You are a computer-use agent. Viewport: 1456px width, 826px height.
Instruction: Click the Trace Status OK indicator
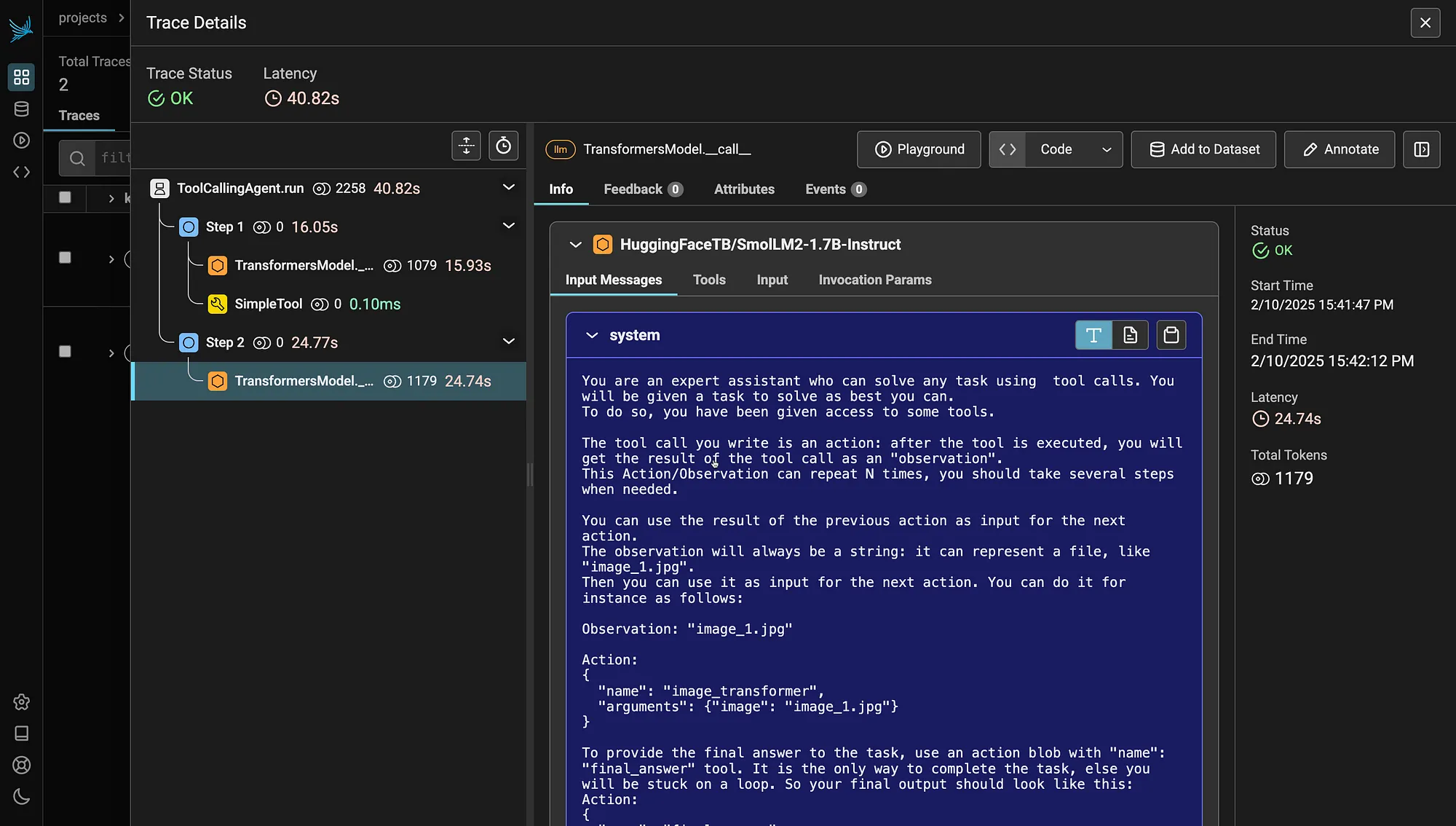coord(170,98)
